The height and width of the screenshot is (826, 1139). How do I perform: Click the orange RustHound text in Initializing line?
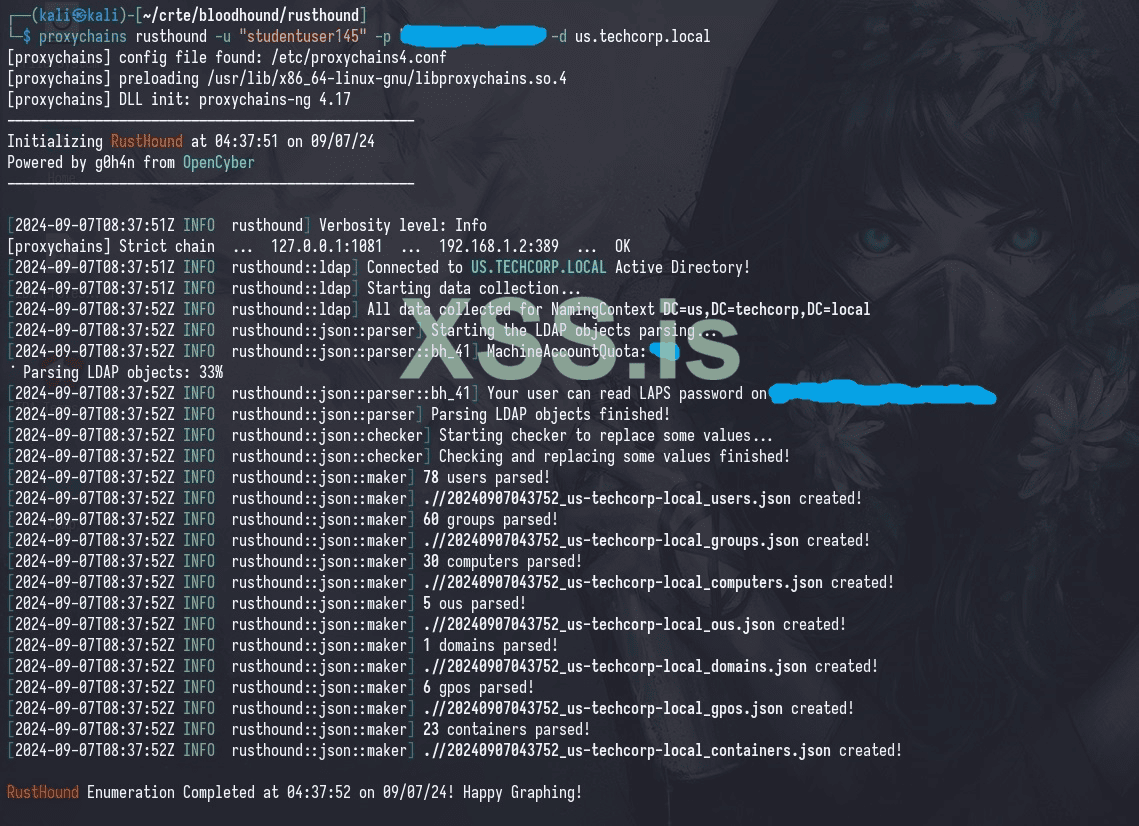pos(147,141)
